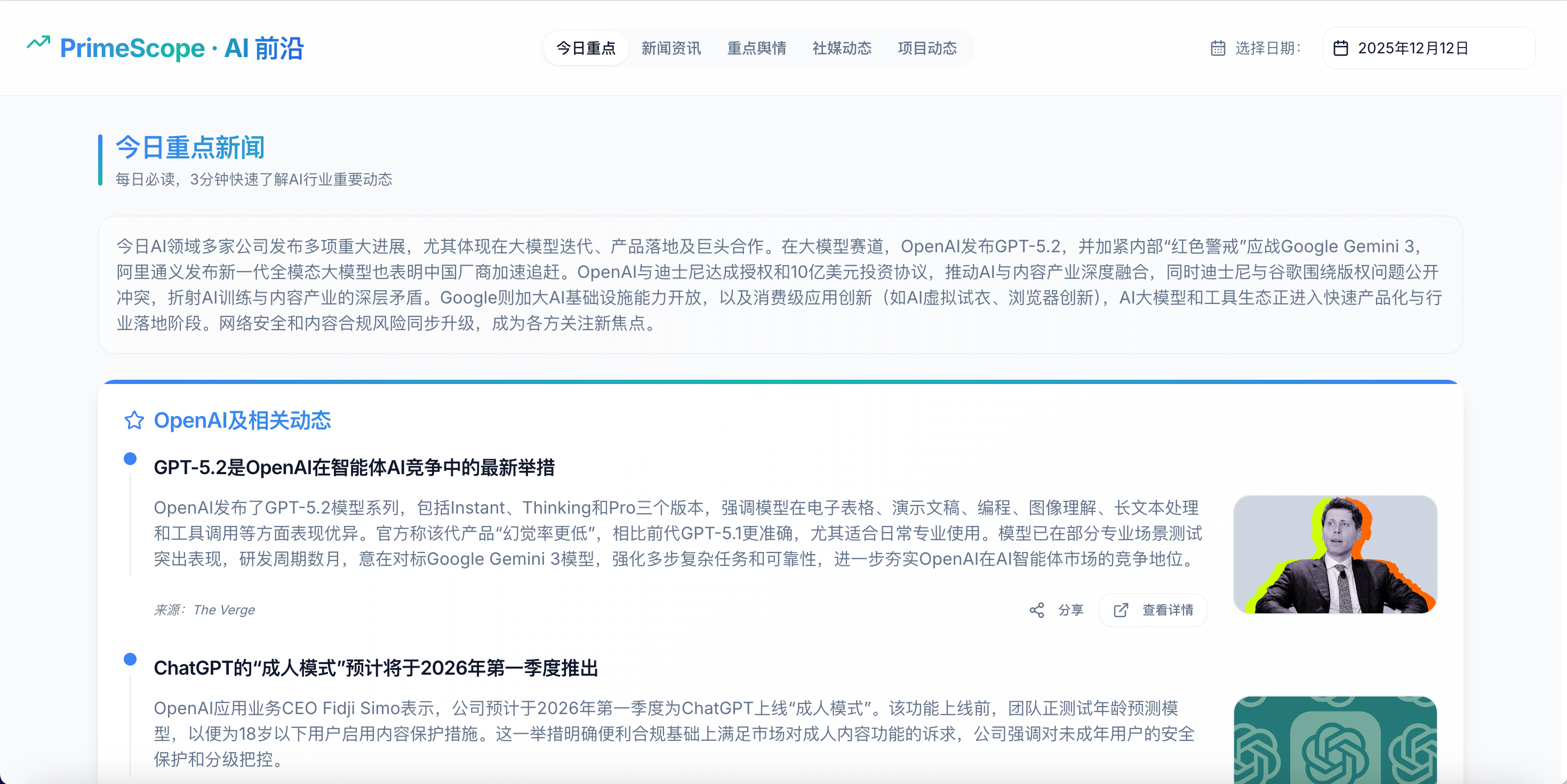Click the calendar icon inside the date field
Viewport: 1567px width, 784px height.
pos(1341,48)
